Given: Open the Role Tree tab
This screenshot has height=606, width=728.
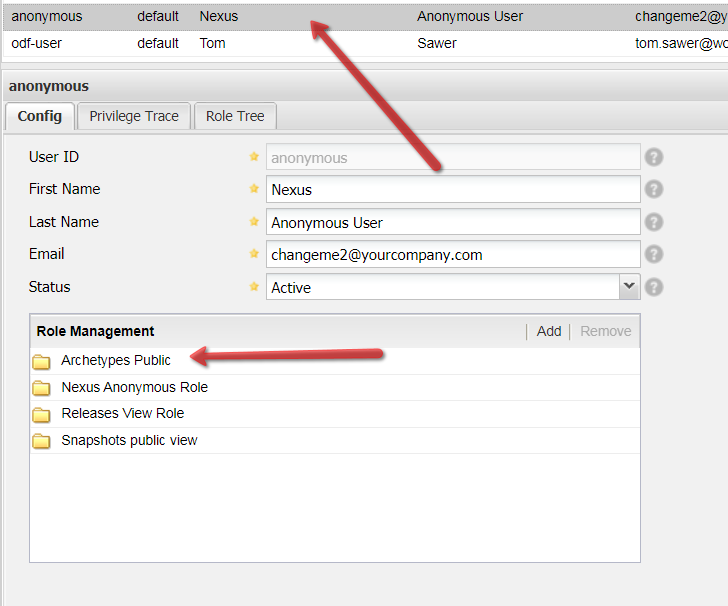Looking at the screenshot, I should point(235,116).
